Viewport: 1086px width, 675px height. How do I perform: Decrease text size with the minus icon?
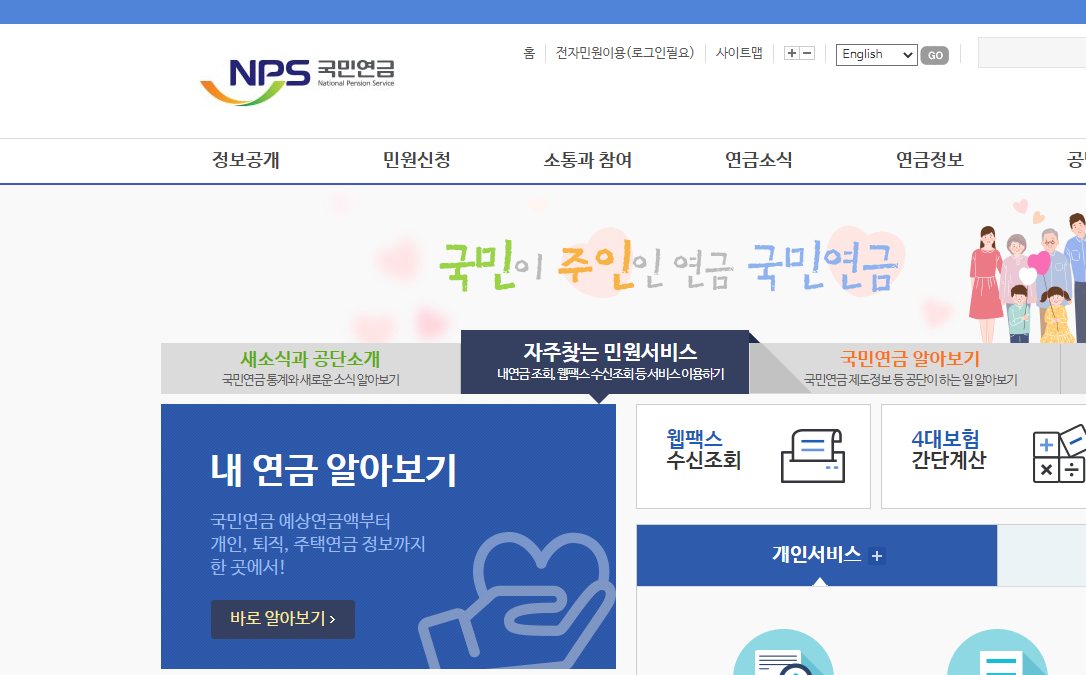click(808, 53)
